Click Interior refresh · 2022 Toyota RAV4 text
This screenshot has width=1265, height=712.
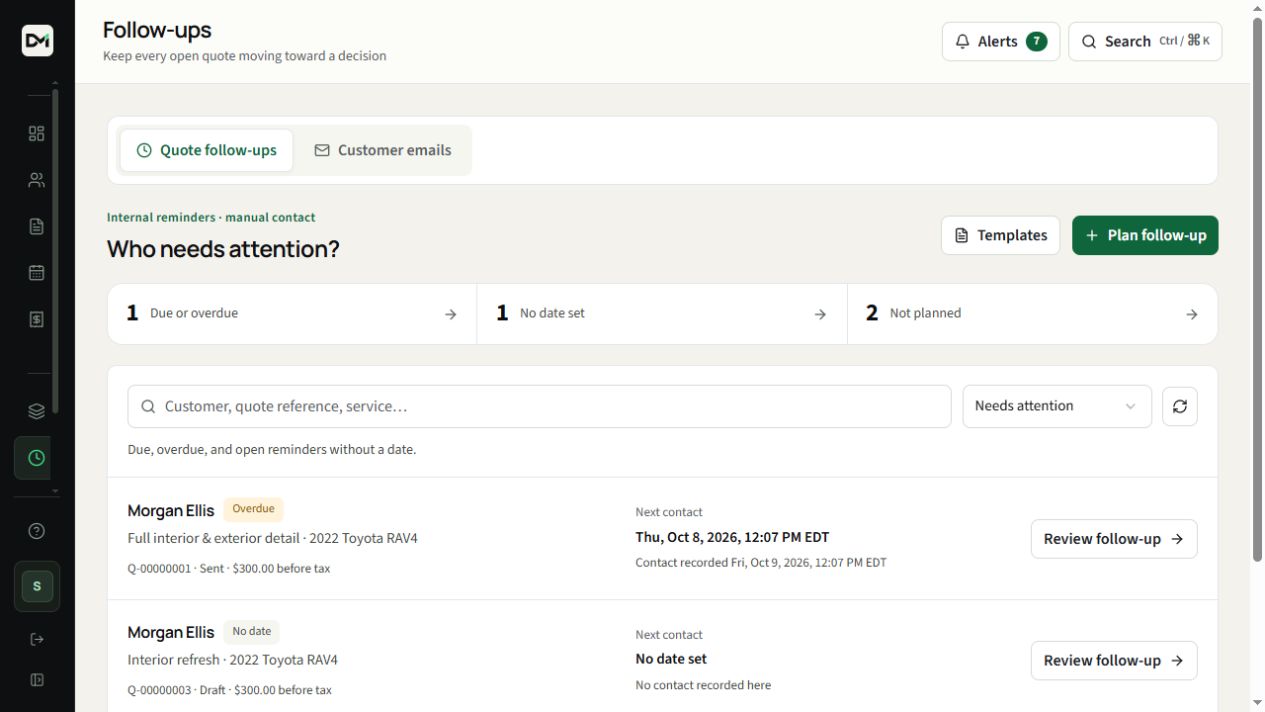pyautogui.click(x=233, y=660)
